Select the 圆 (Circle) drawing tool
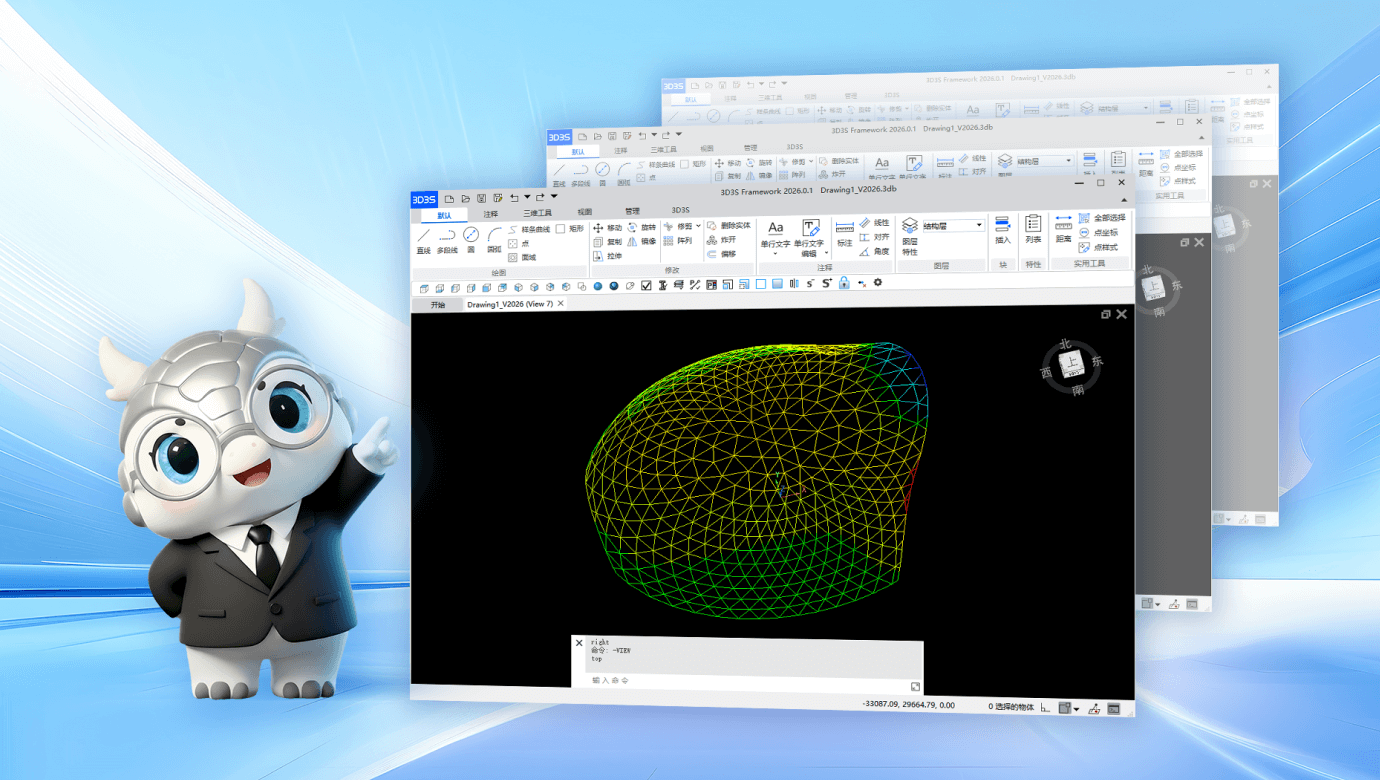The image size is (1380, 780). click(470, 239)
